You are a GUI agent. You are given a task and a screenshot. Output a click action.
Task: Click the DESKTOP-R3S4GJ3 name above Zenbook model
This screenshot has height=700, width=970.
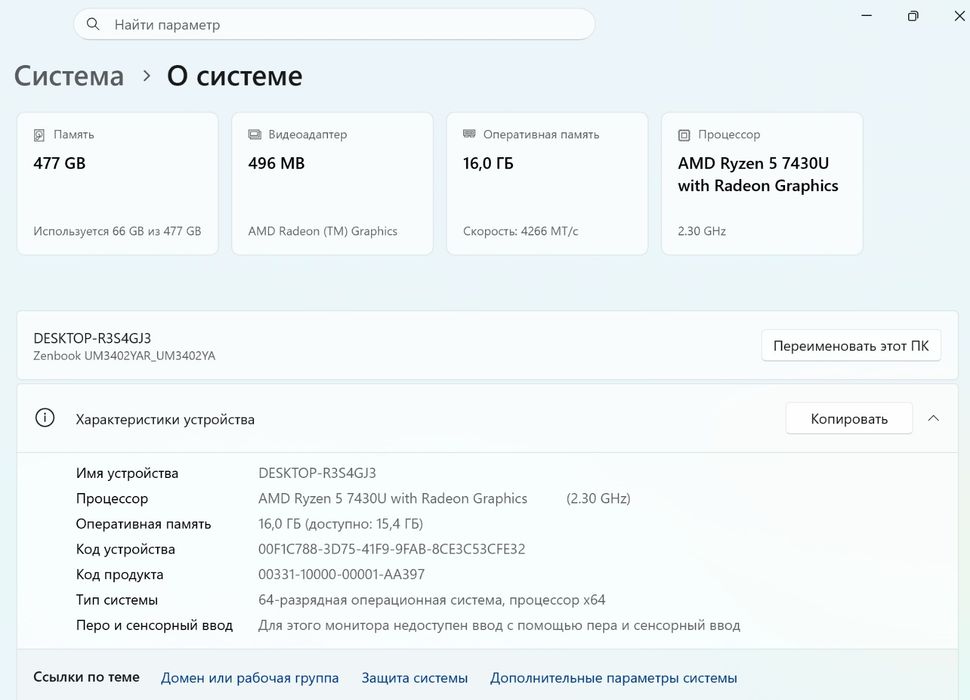92,338
